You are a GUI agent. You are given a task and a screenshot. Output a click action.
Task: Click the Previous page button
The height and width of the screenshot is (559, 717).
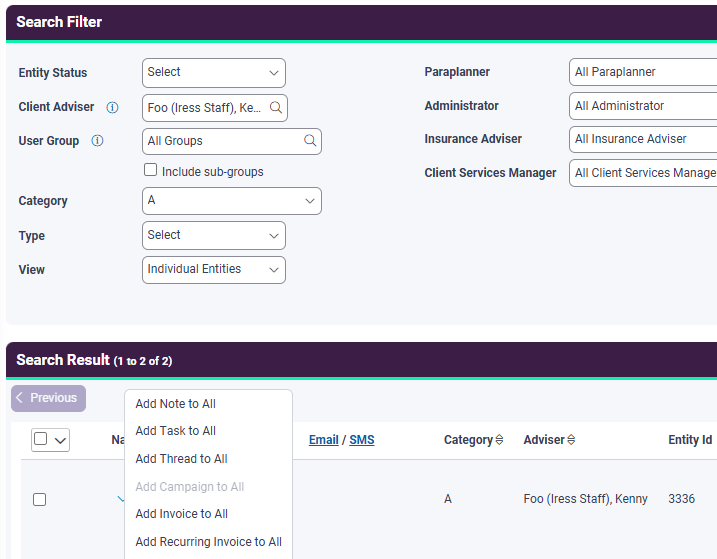pos(48,398)
